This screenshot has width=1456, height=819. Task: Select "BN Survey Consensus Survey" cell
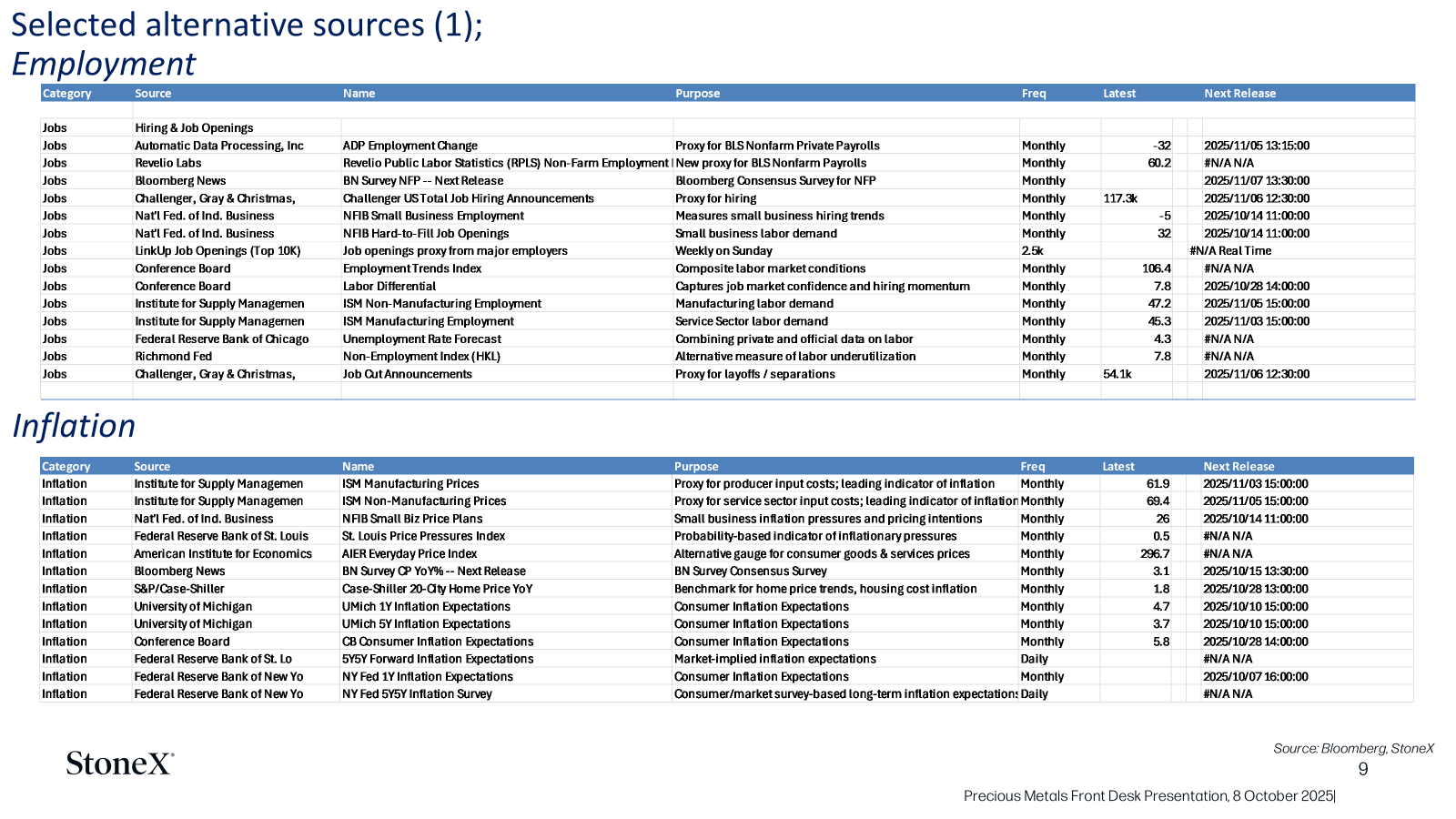click(750, 571)
